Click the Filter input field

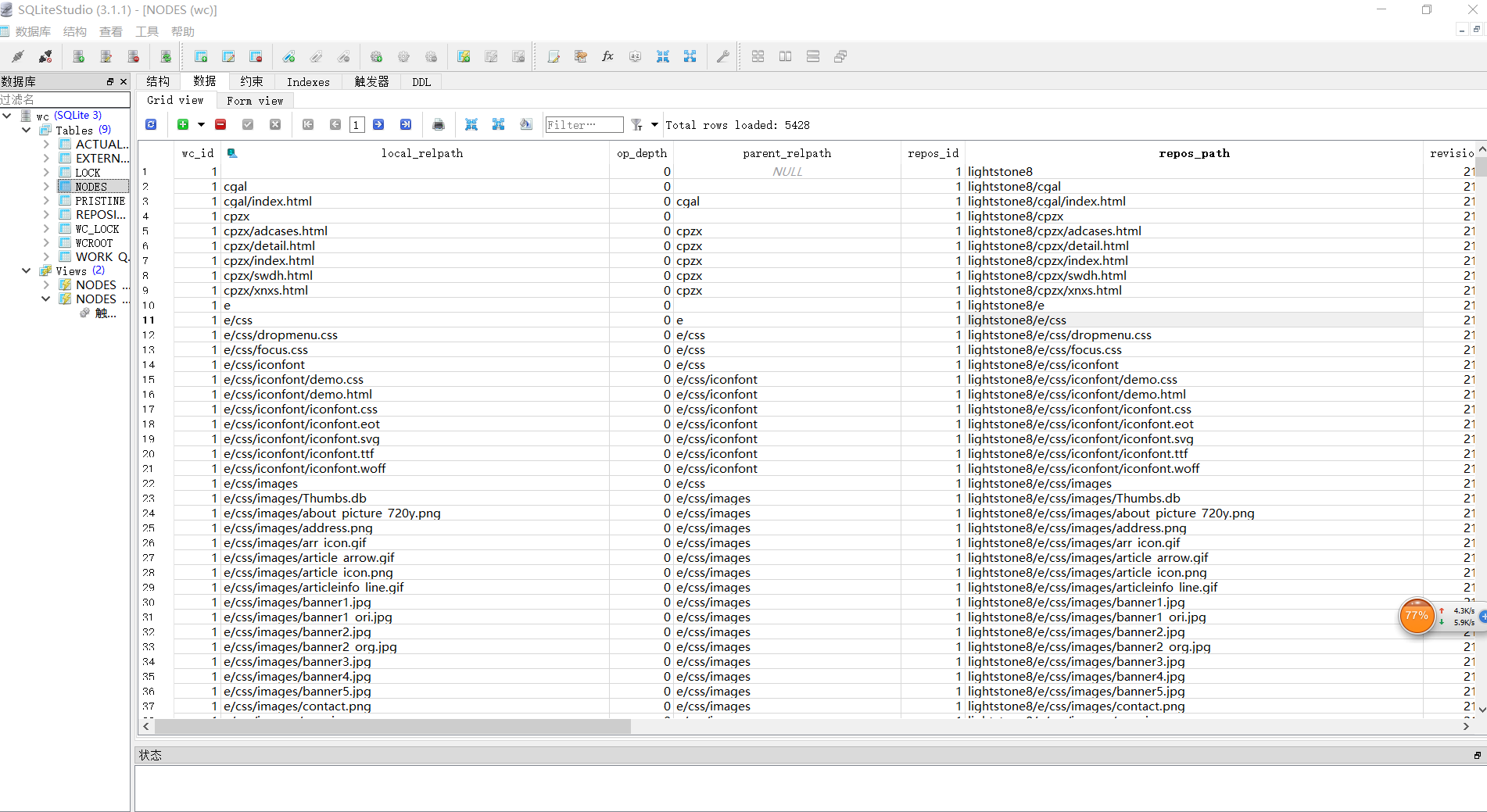click(x=583, y=125)
